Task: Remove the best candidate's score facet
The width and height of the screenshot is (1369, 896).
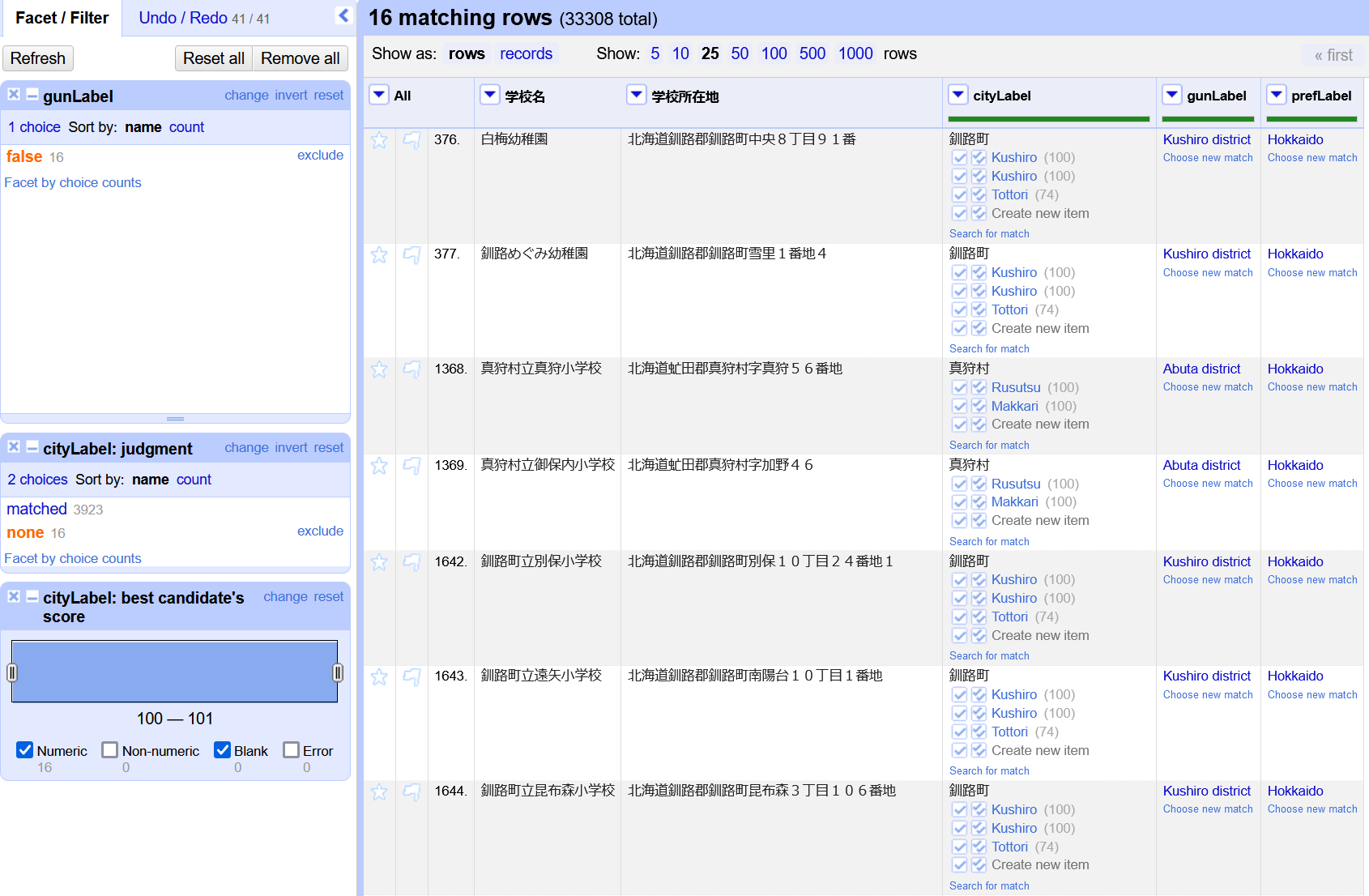Action: [x=14, y=597]
